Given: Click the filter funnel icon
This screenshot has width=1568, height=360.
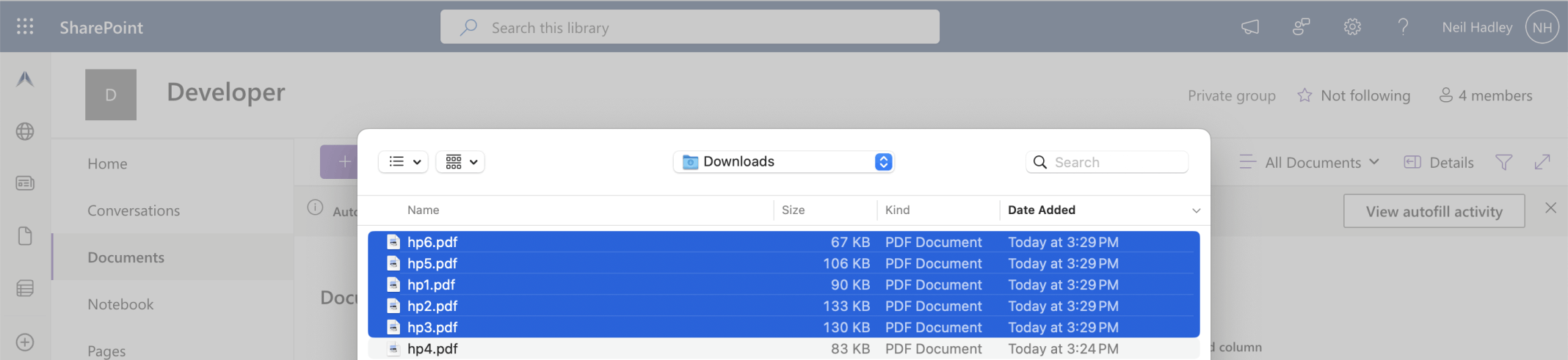Looking at the screenshot, I should (1503, 162).
